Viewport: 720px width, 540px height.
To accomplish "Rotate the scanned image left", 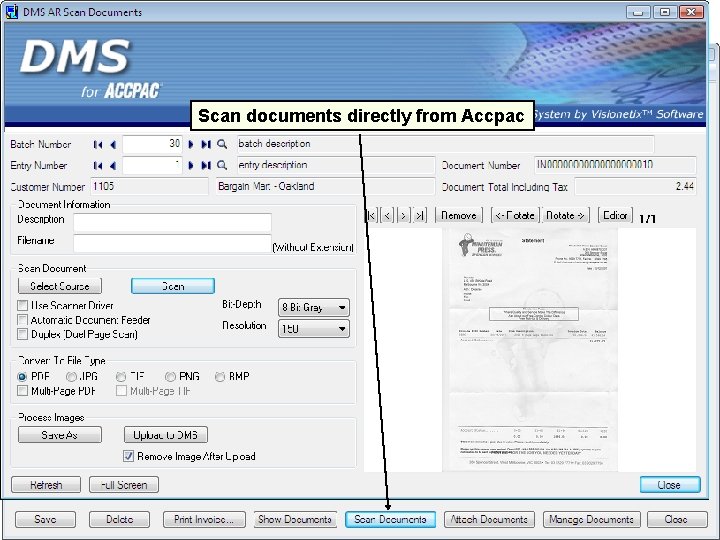I will pos(515,215).
